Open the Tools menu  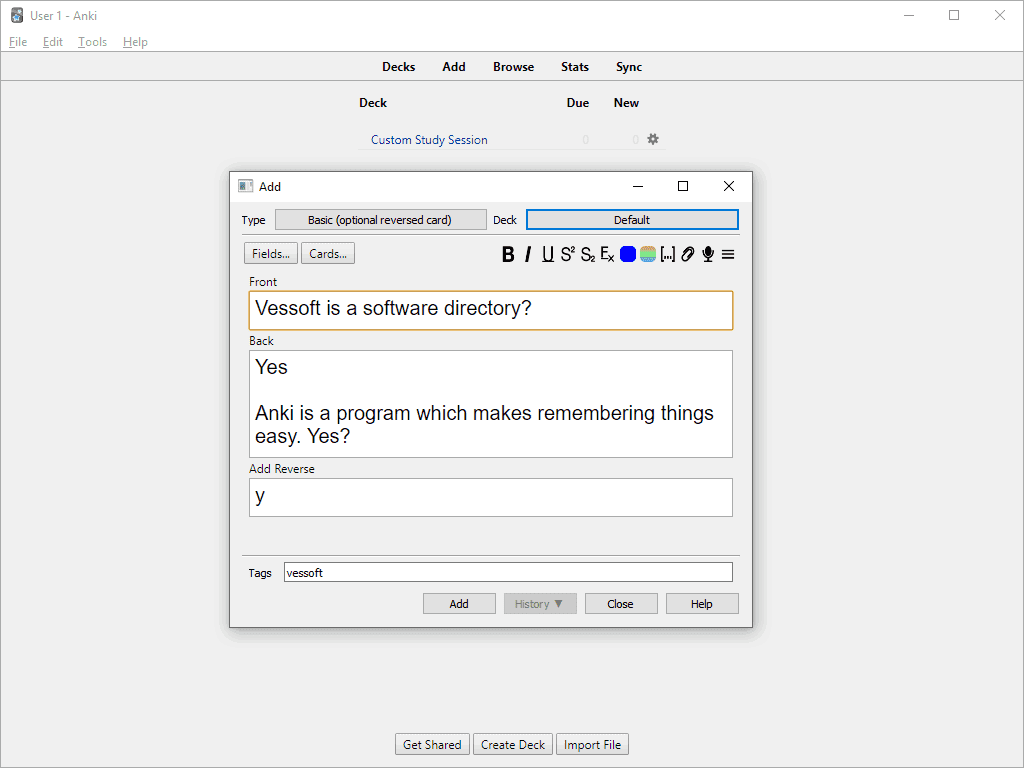(92, 42)
